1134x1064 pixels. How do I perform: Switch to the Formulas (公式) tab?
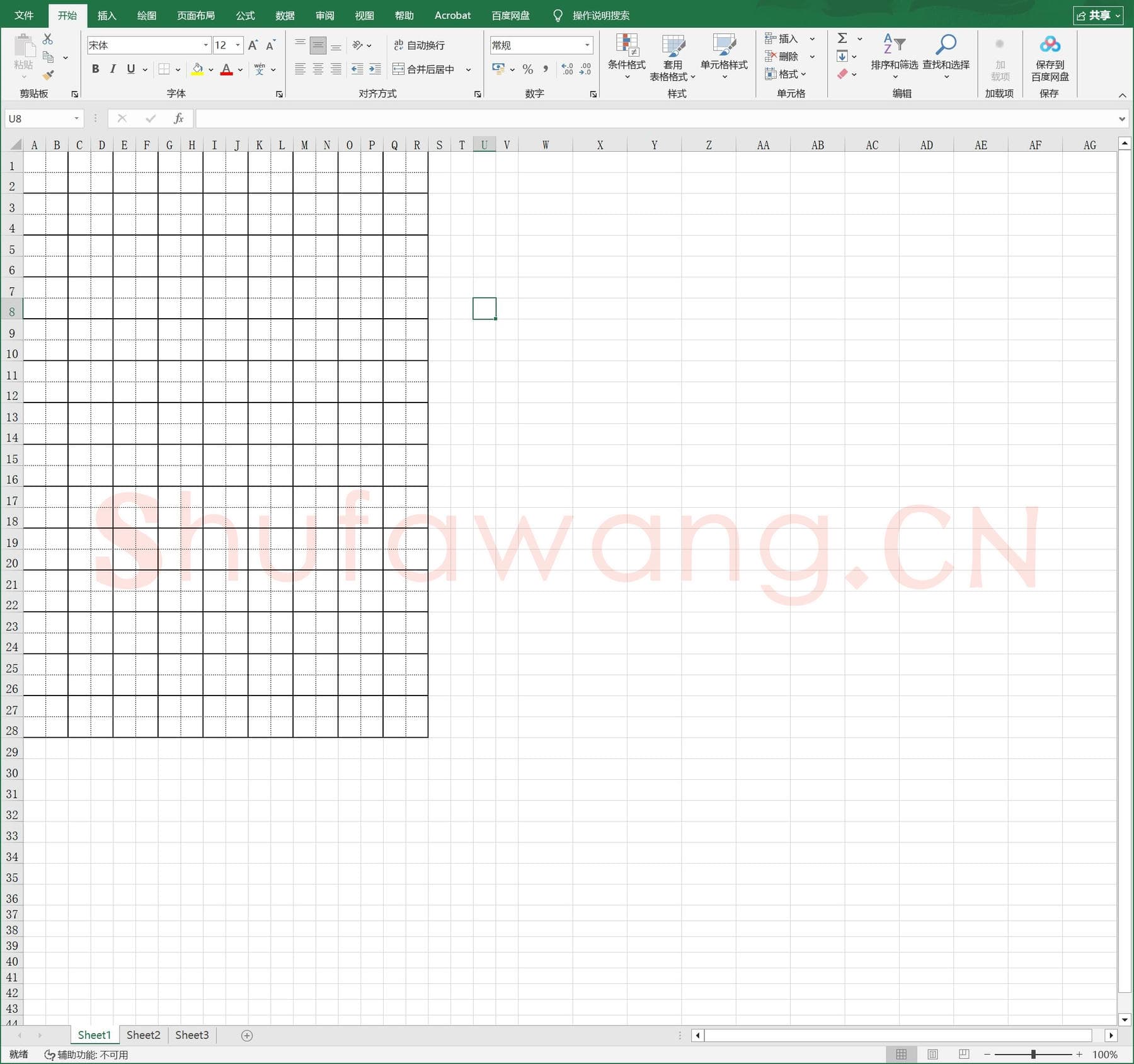tap(245, 15)
